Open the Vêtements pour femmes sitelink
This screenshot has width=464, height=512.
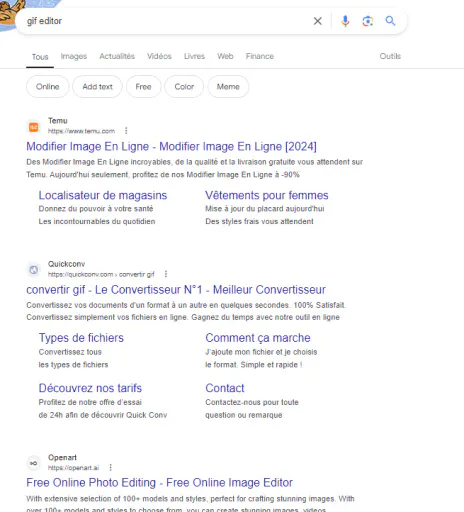pos(267,195)
